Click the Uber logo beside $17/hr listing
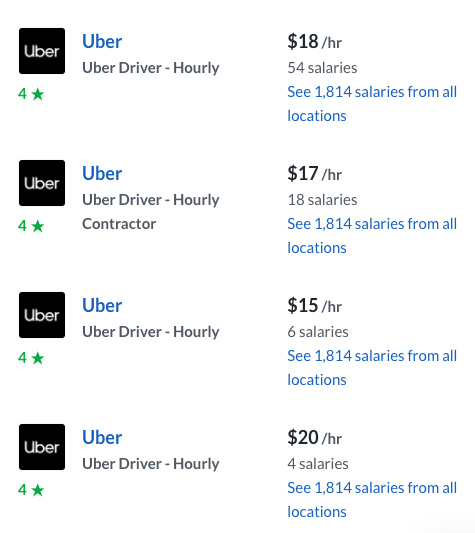Screen dimensions: 475x533 pyautogui.click(x=42, y=183)
